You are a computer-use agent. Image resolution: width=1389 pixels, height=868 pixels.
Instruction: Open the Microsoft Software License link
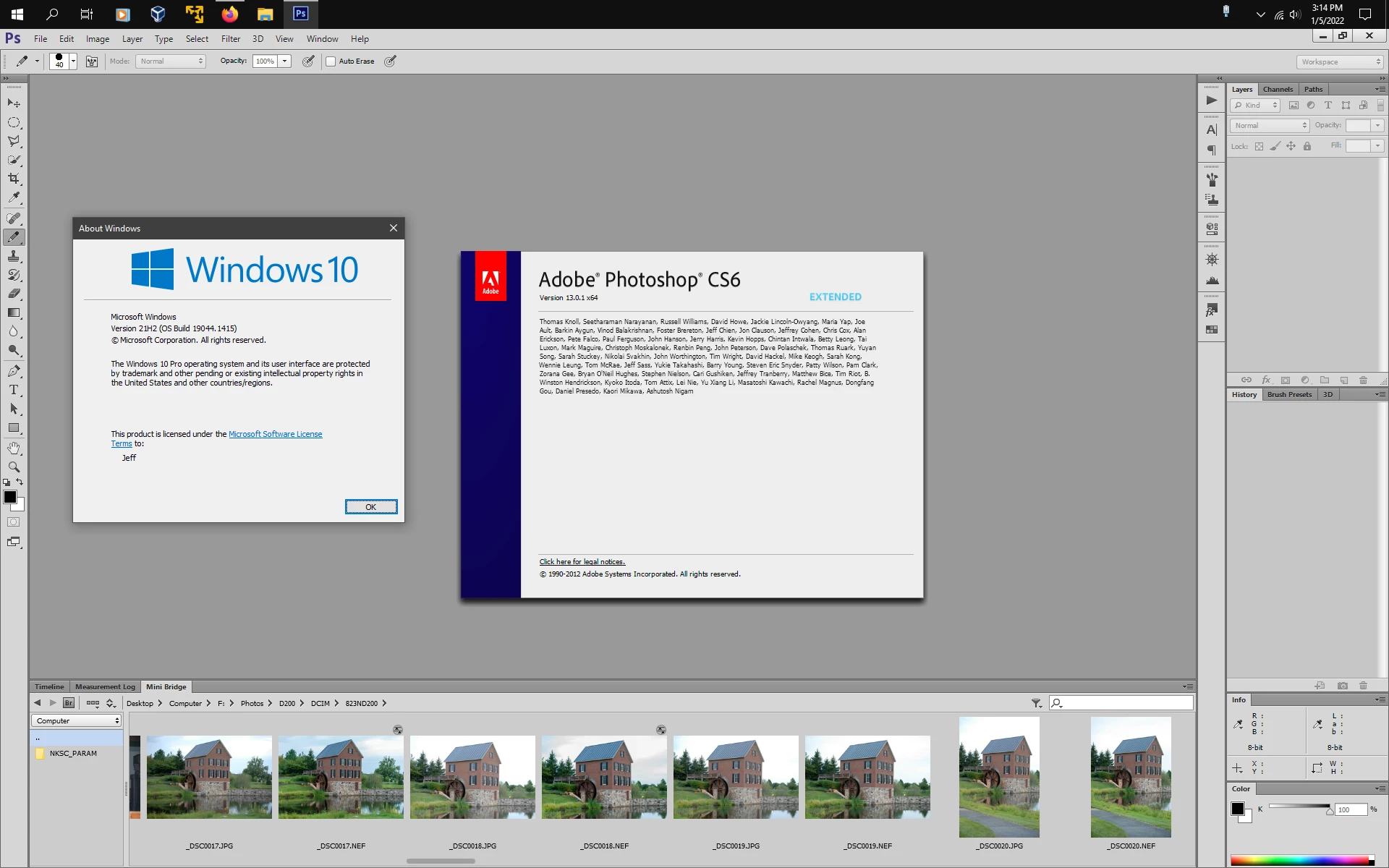[276, 434]
